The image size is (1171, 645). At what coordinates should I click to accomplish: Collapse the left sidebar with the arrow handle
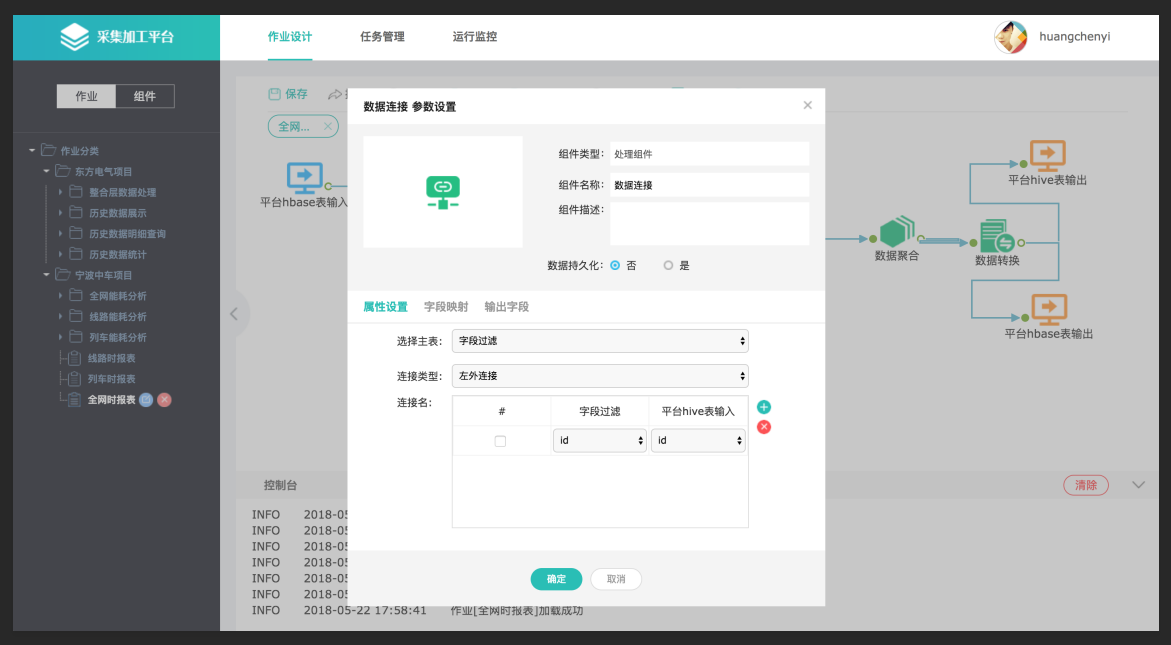pos(234,314)
